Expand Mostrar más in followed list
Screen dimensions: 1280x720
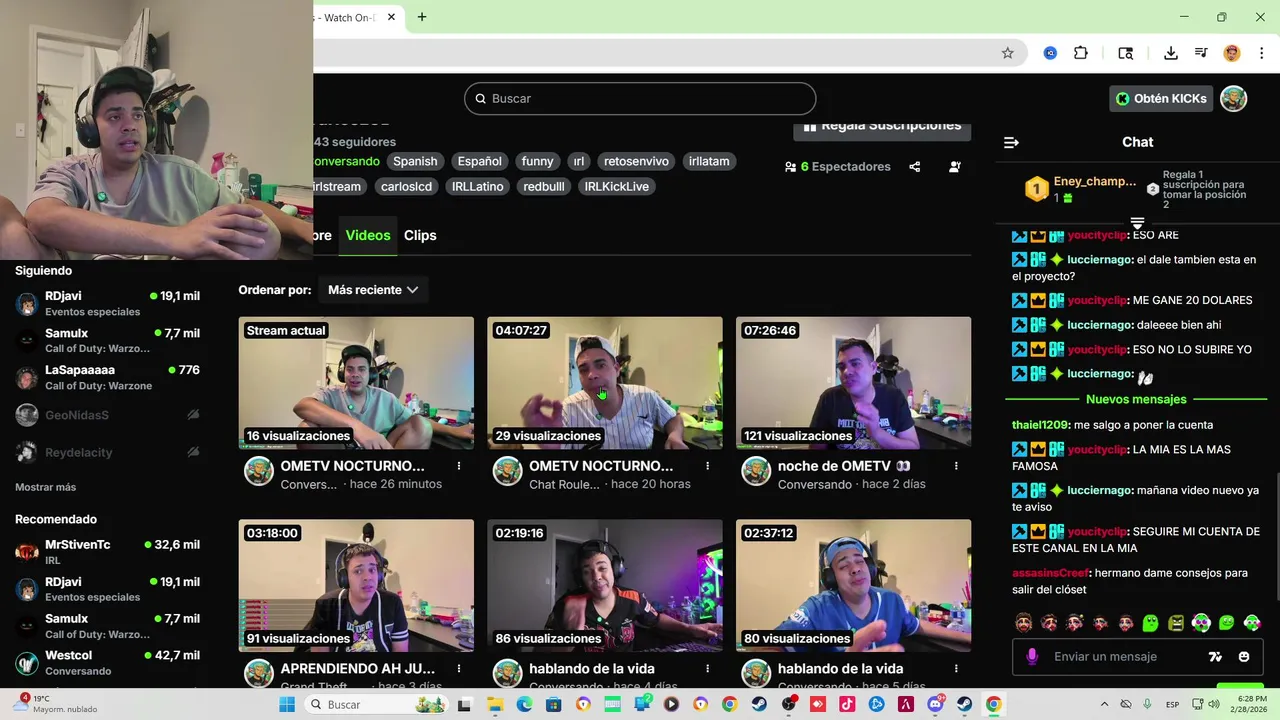point(45,487)
